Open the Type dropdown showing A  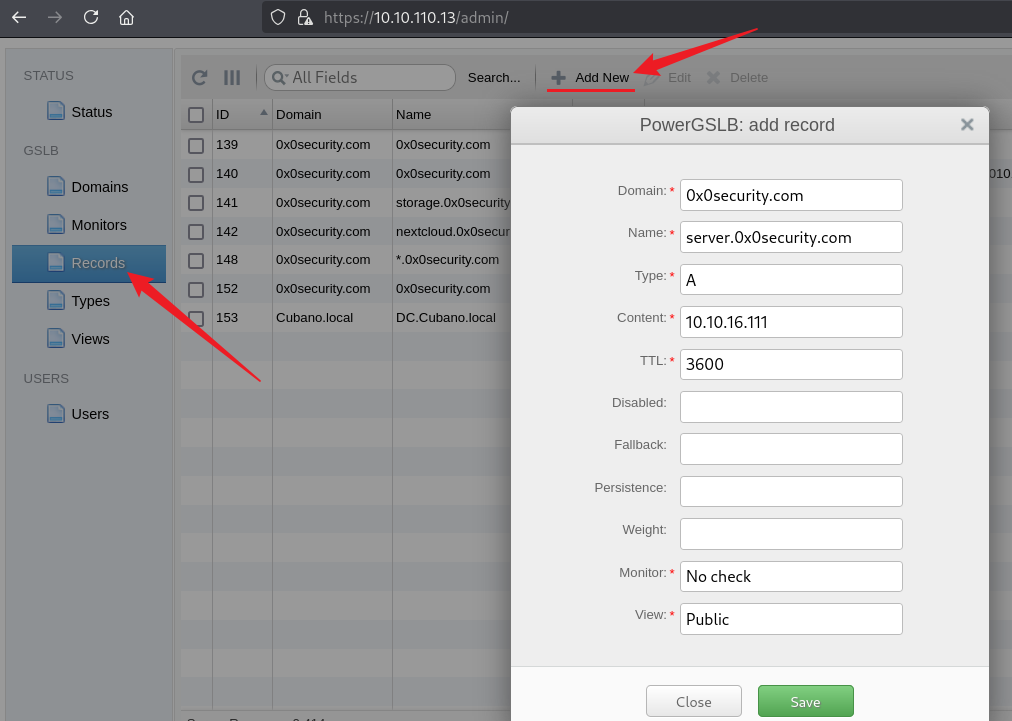[790, 280]
